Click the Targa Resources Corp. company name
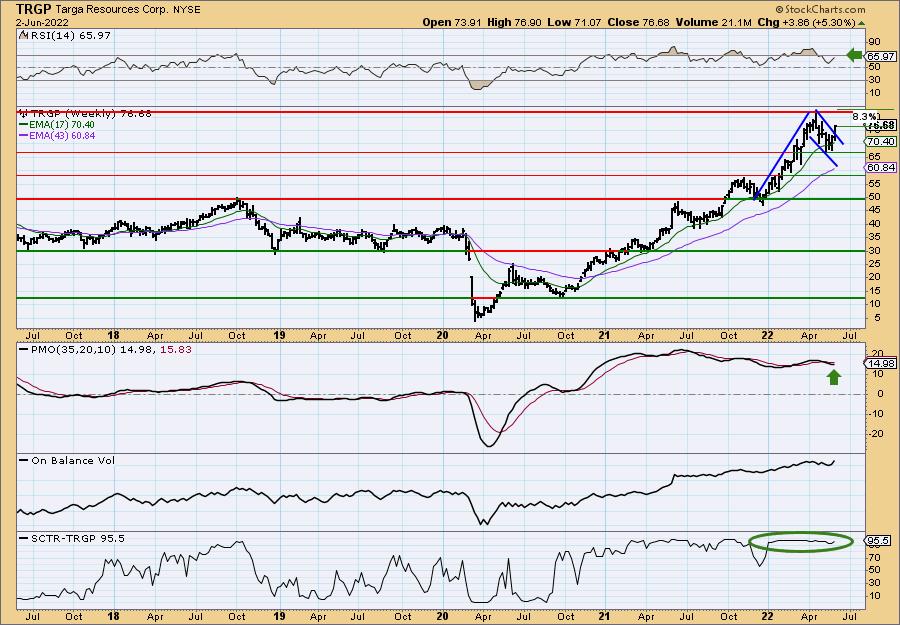The width and height of the screenshot is (900, 625). 112,10
